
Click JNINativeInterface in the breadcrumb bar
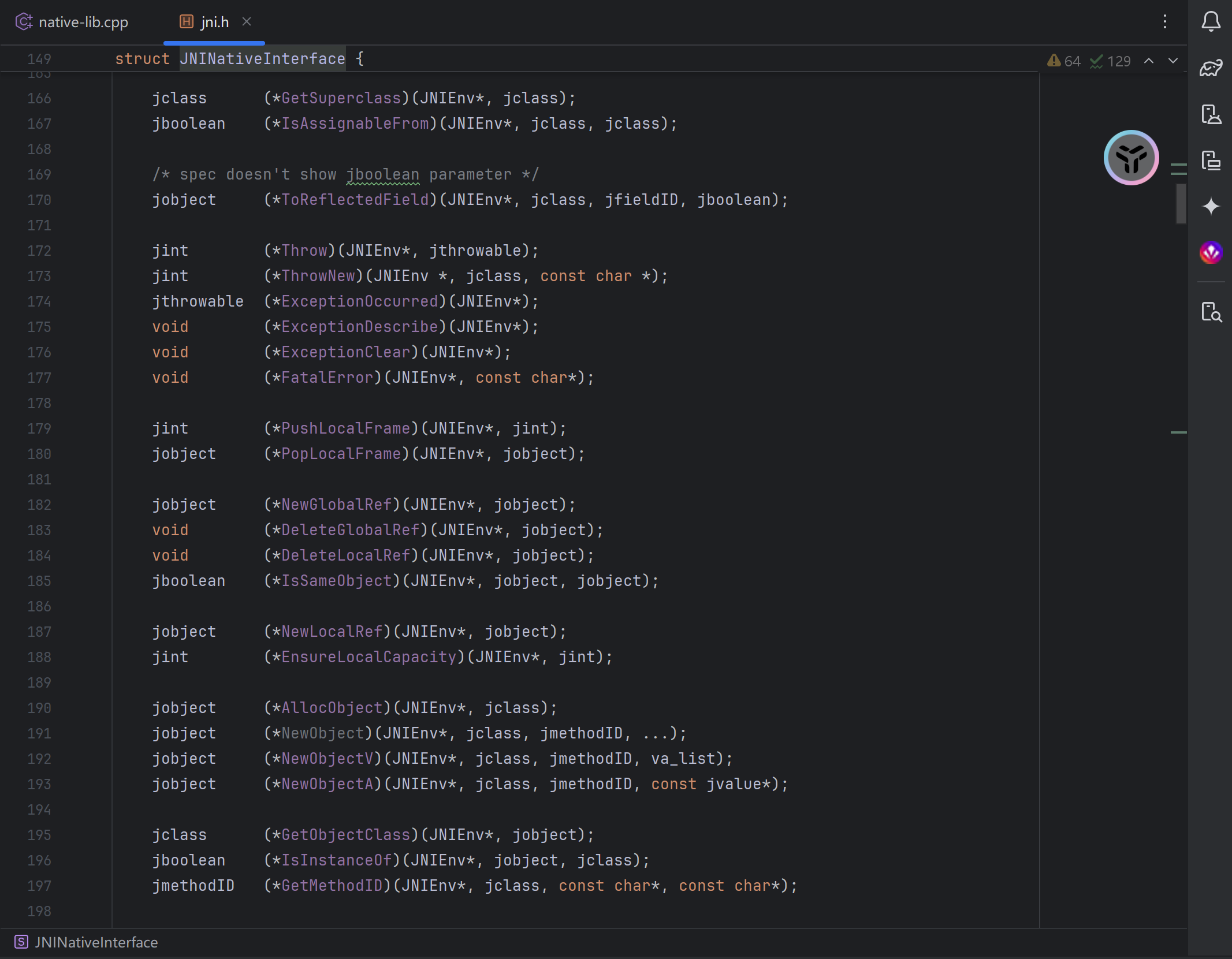[x=95, y=942]
